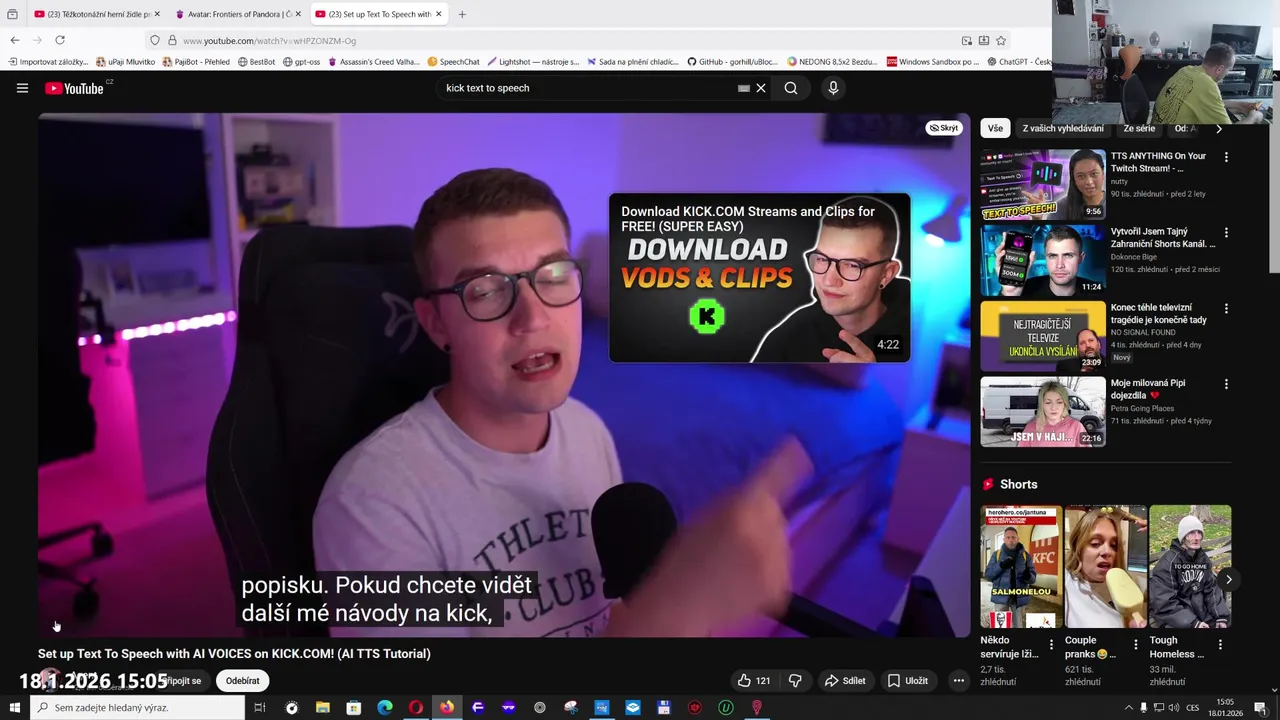1280x720 pixels.
Task: Click the Sdílet share button
Action: 845,681
